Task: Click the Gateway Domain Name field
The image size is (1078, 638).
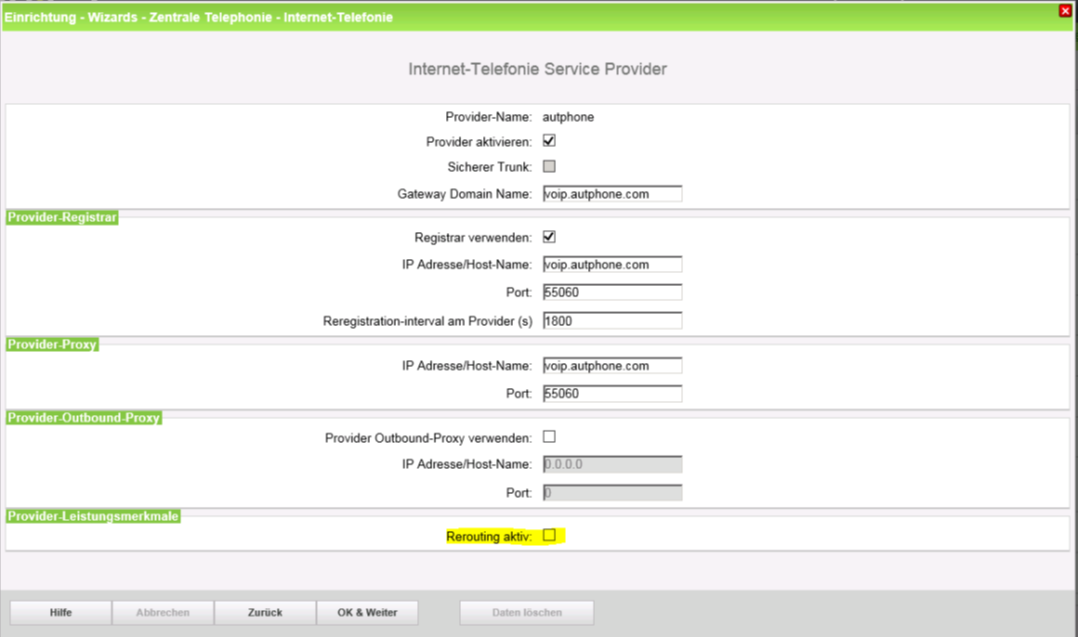Action: click(x=612, y=194)
